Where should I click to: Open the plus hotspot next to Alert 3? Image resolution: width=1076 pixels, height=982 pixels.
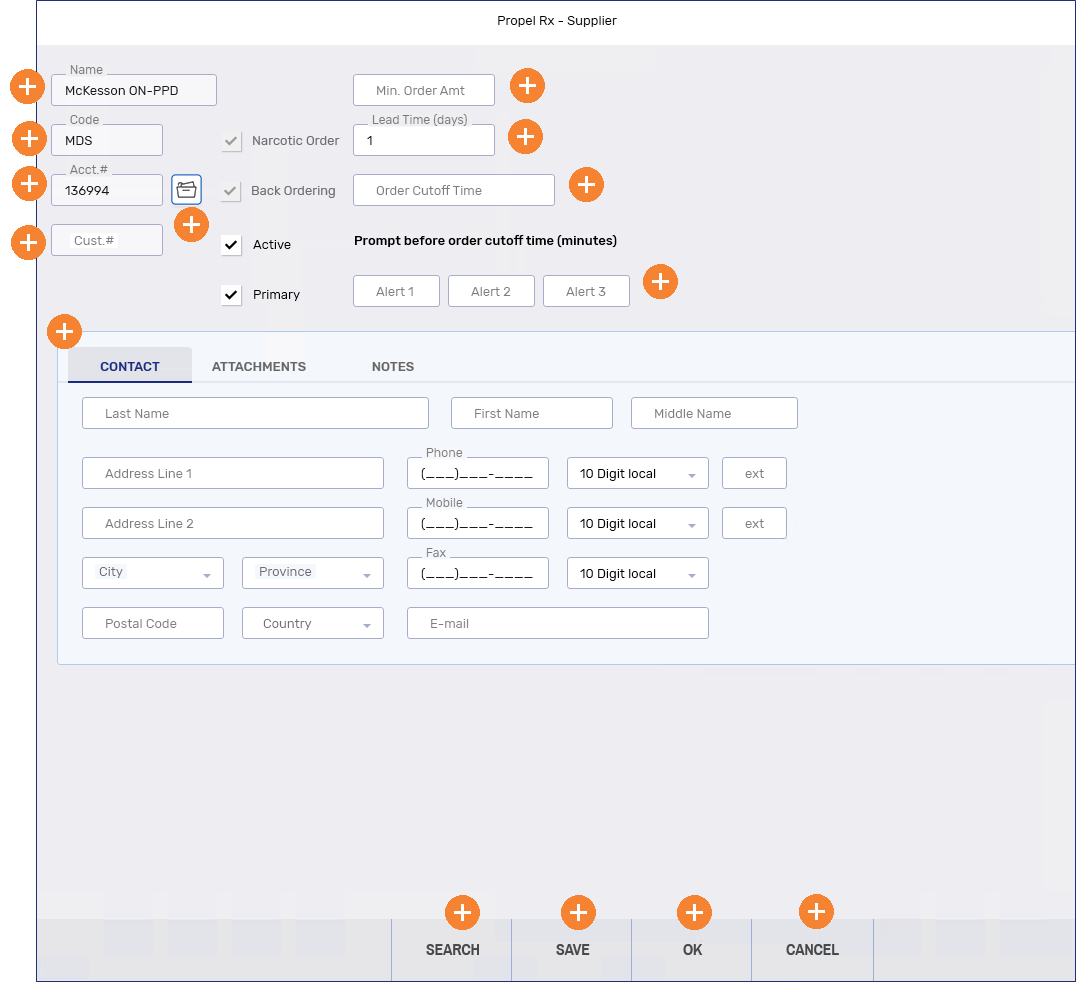pyautogui.click(x=660, y=282)
